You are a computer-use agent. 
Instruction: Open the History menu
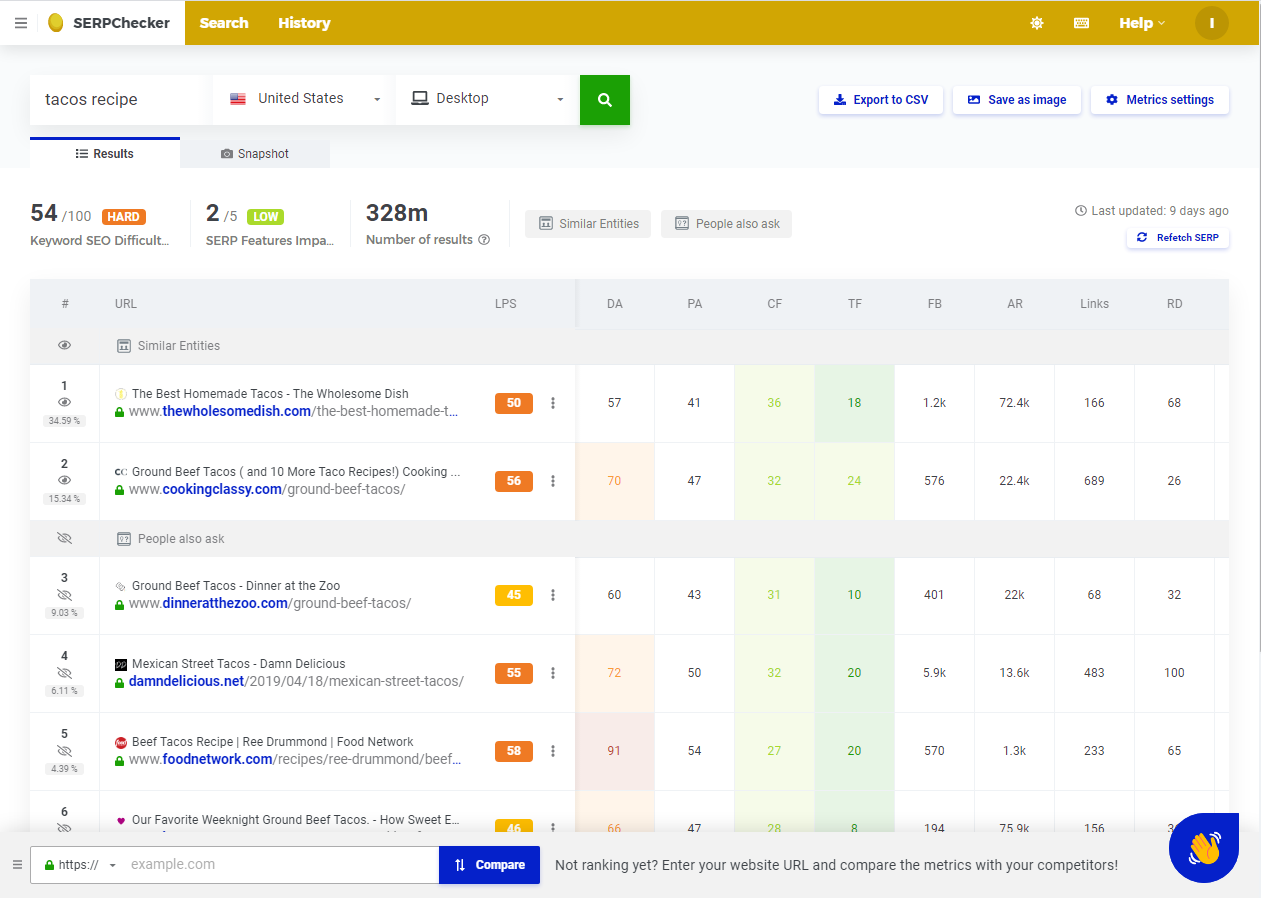pos(304,23)
